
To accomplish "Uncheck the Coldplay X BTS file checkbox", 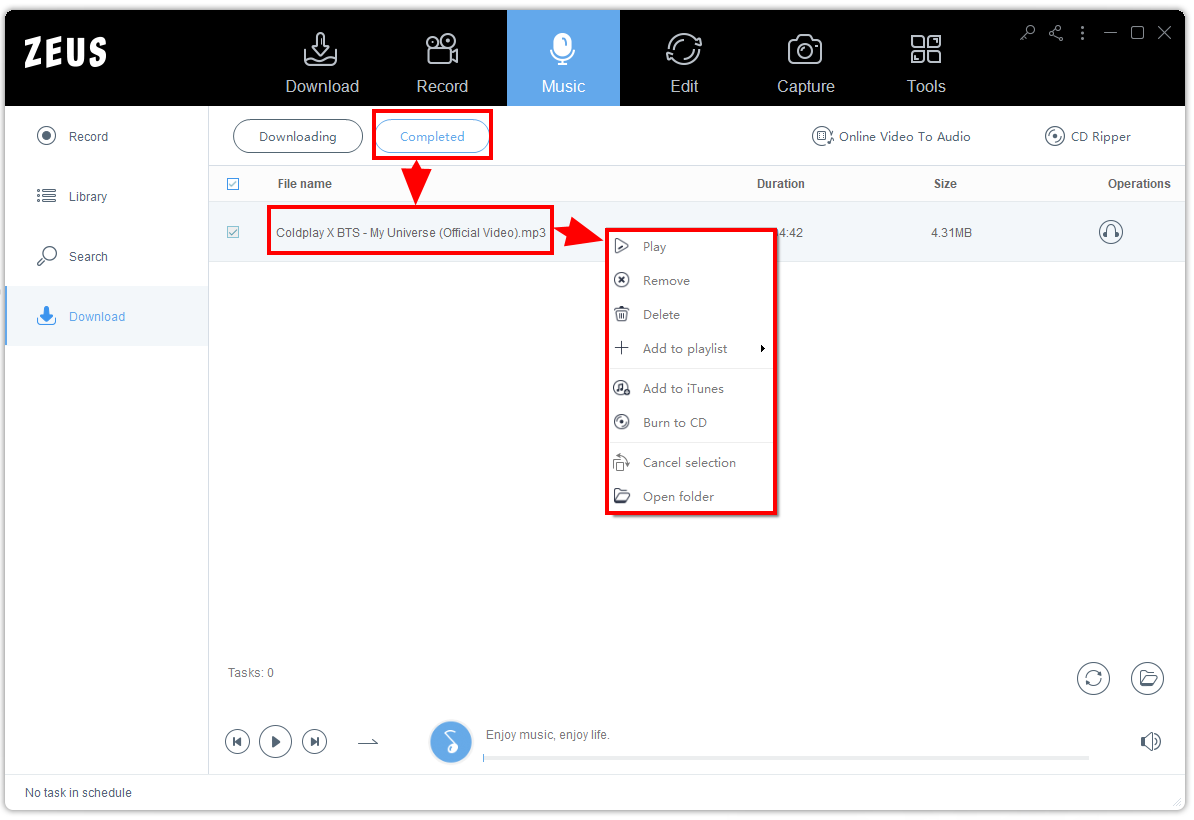I will pyautogui.click(x=233, y=232).
